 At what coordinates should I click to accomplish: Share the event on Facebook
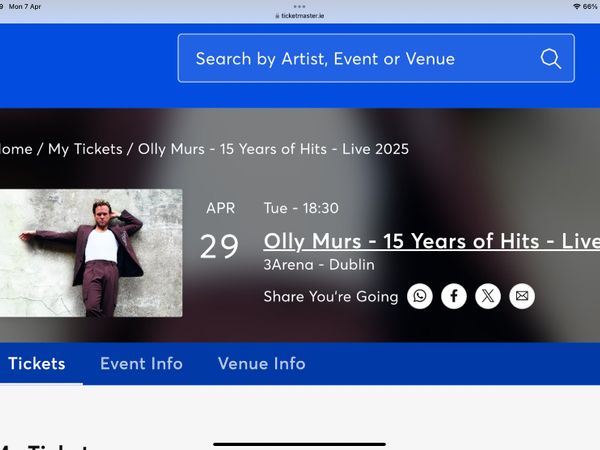pyautogui.click(x=454, y=296)
